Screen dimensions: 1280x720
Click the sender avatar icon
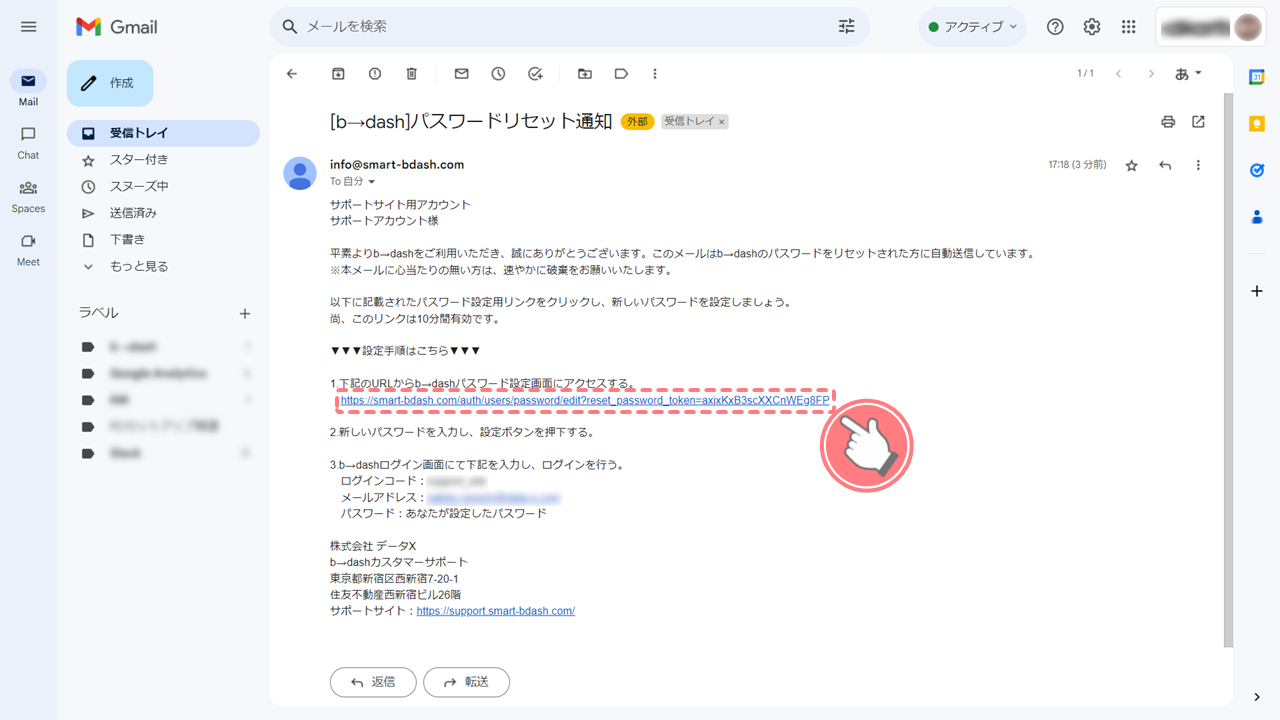pos(300,173)
